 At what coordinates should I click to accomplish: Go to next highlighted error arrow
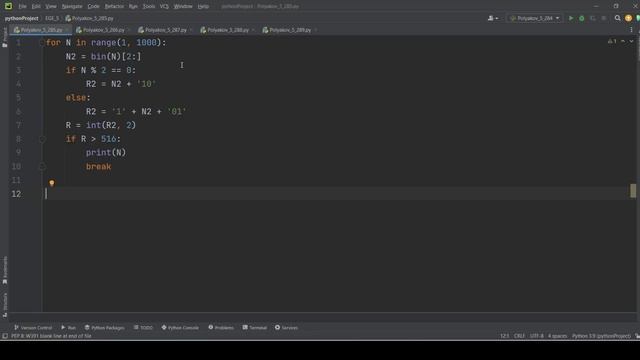pos(631,41)
